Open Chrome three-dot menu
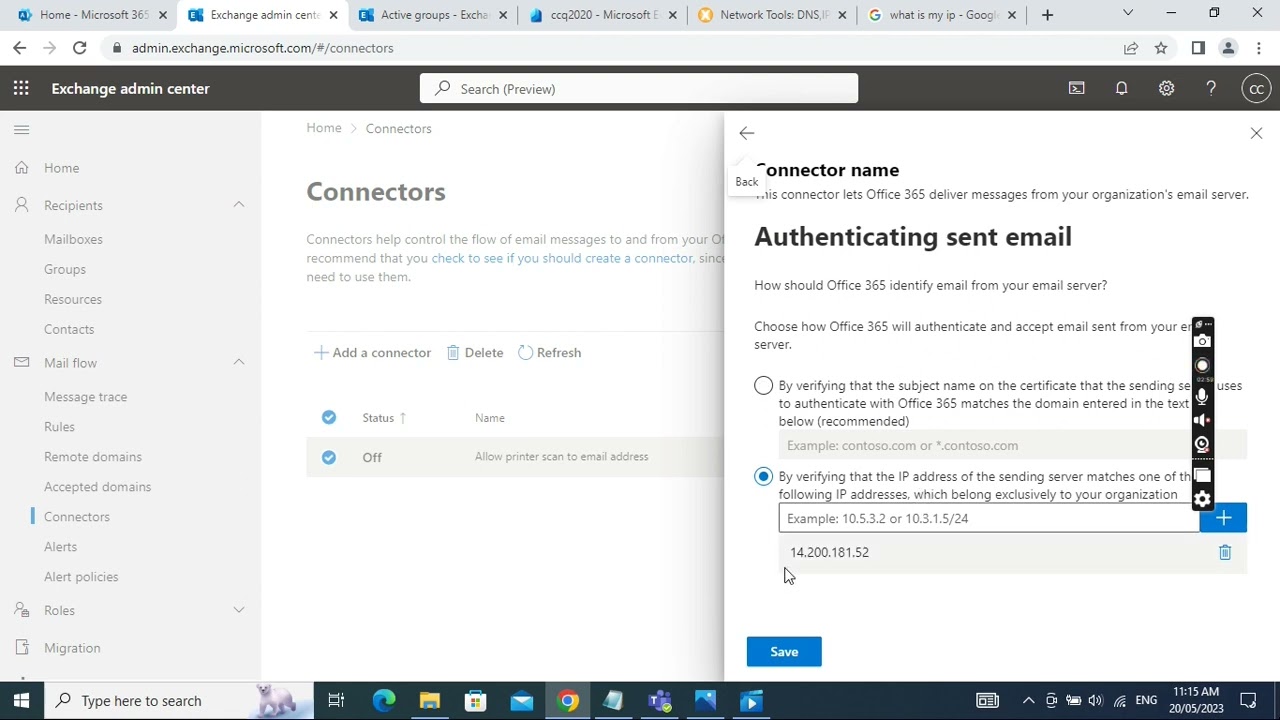1280x720 pixels. click(1259, 48)
